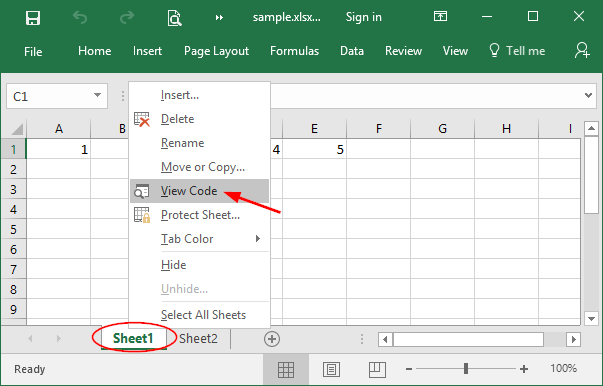The image size is (603, 386).
Task: Switch to the Insert ribbon tab
Action: 147,51
